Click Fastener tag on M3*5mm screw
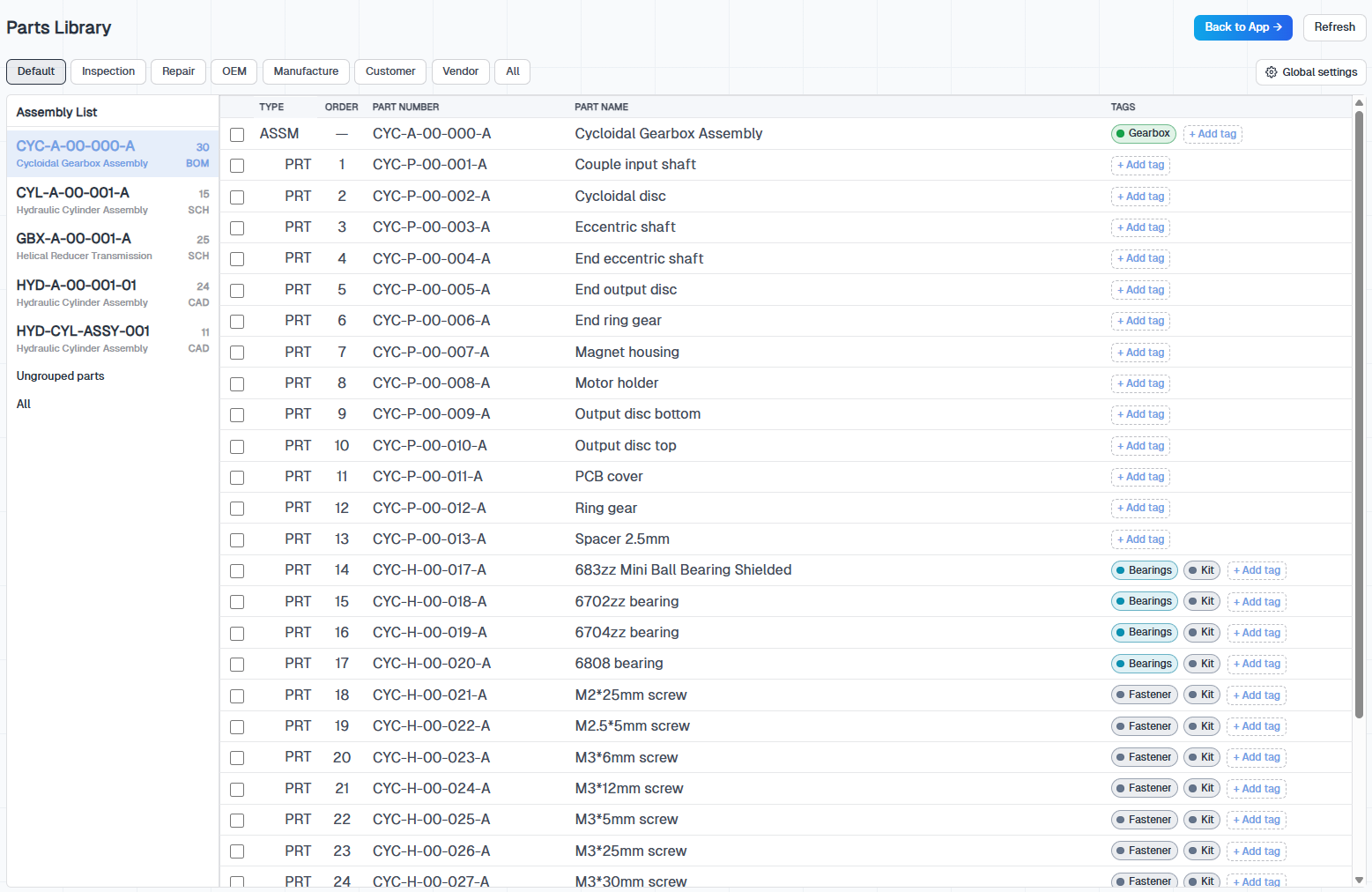Image resolution: width=1372 pixels, height=892 pixels. click(1144, 820)
